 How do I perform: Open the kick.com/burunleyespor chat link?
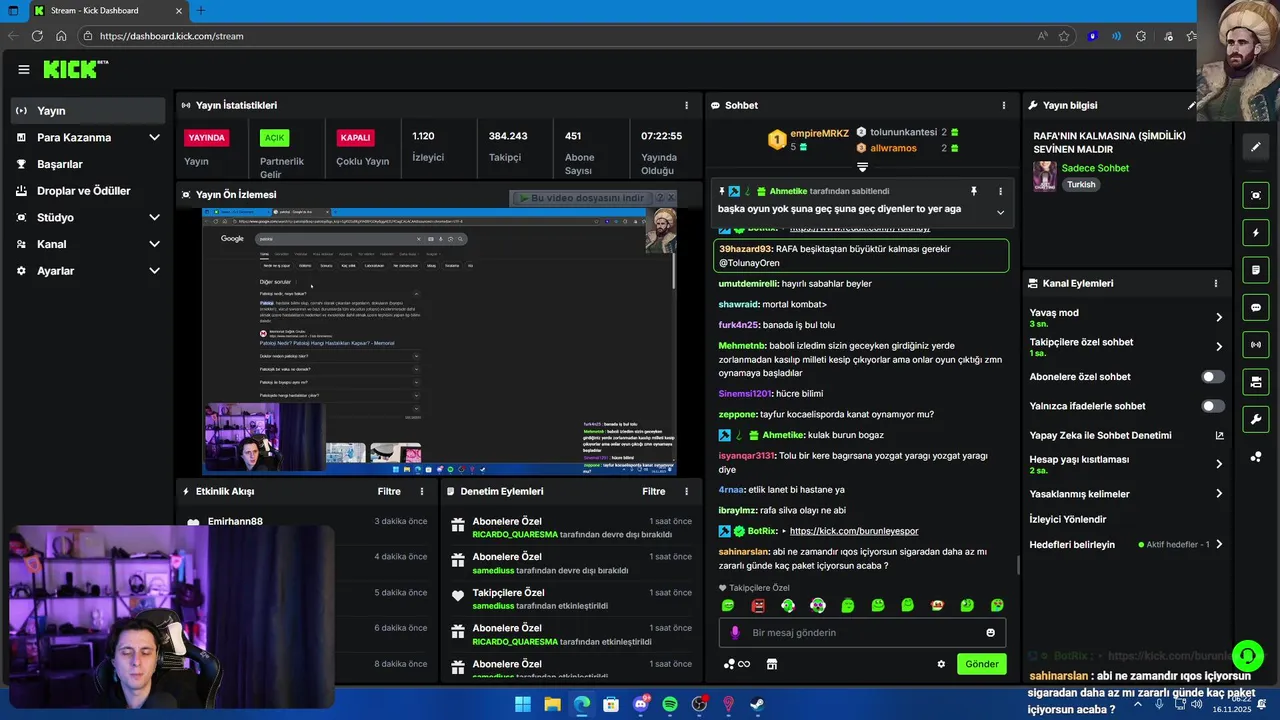[854, 531]
